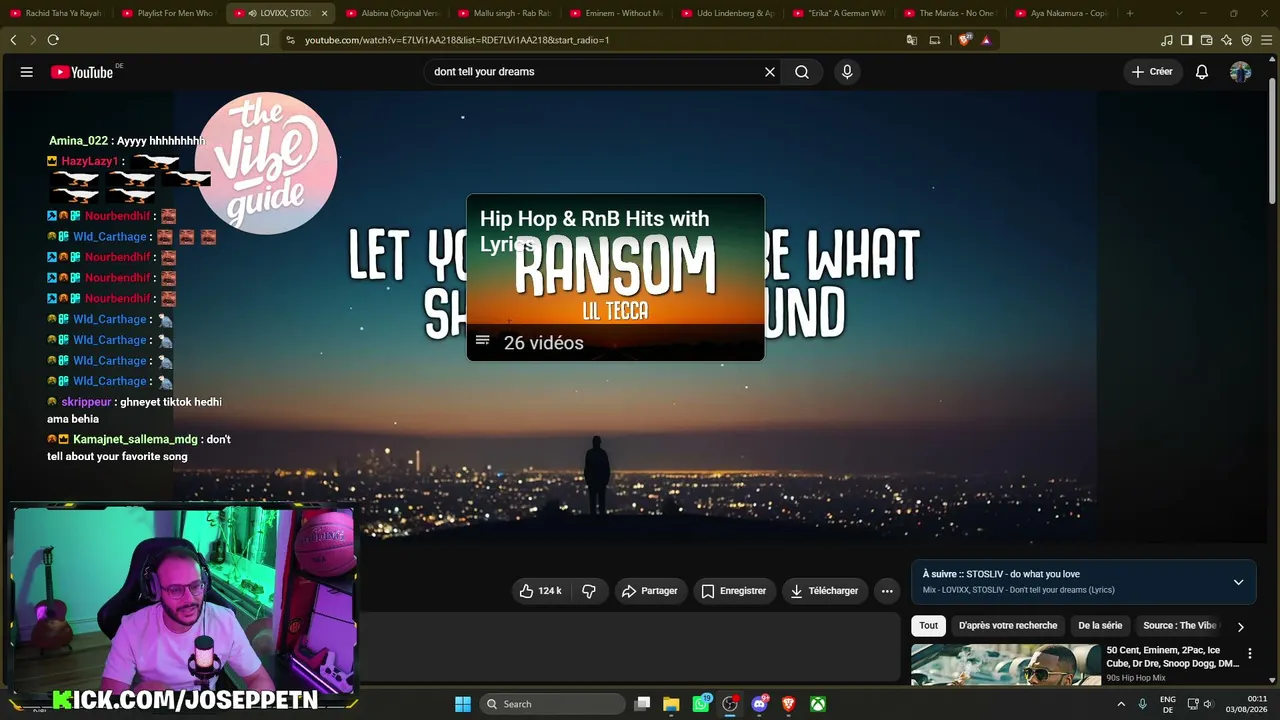The image size is (1280, 720).
Task: Show next filter chips with arrow
Action: click(1241, 627)
